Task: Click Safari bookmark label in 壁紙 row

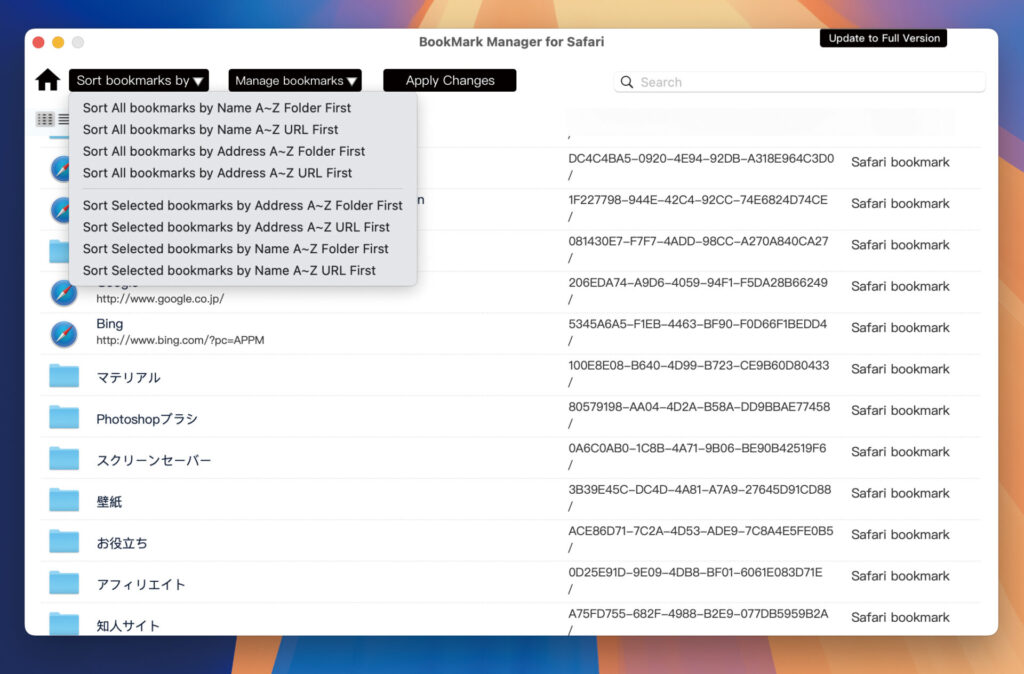Action: (x=900, y=493)
